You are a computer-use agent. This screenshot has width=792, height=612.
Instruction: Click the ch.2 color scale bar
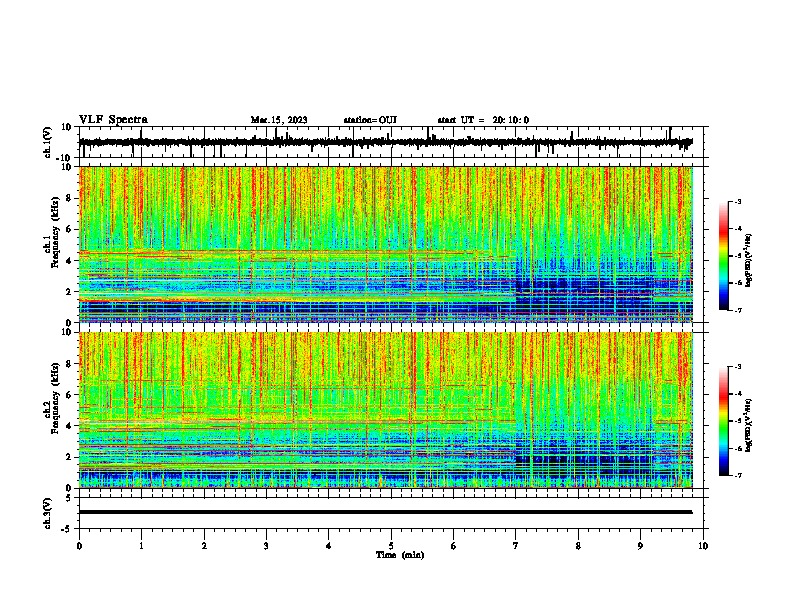[723, 421]
